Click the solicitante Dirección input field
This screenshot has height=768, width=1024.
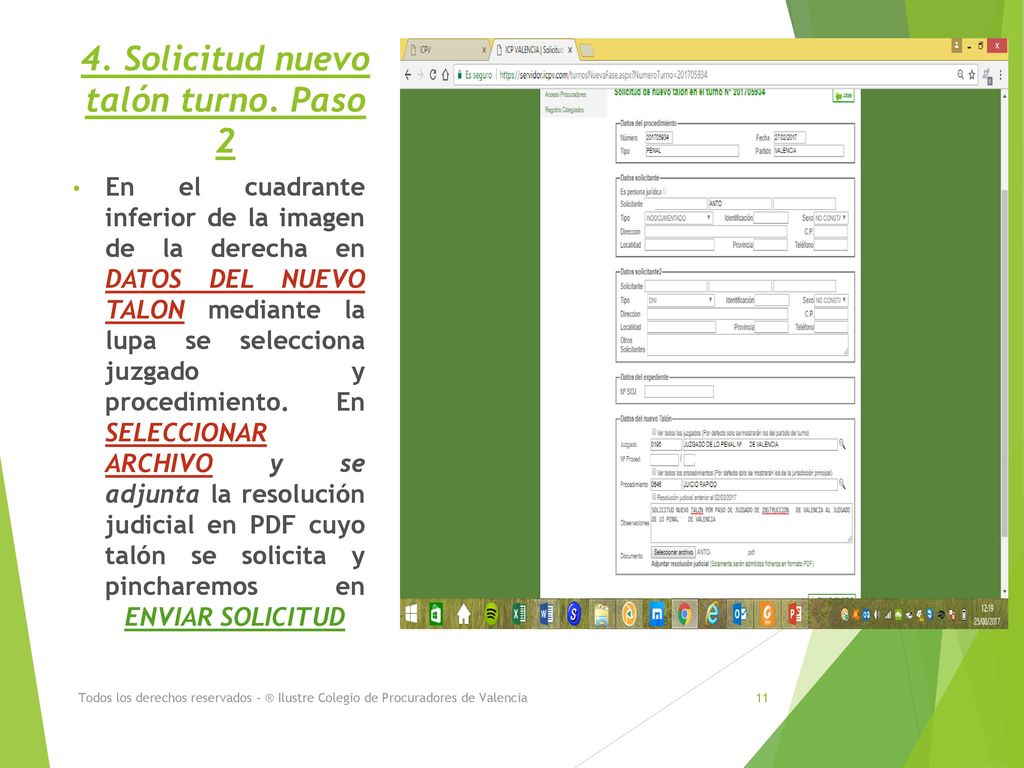(x=716, y=232)
